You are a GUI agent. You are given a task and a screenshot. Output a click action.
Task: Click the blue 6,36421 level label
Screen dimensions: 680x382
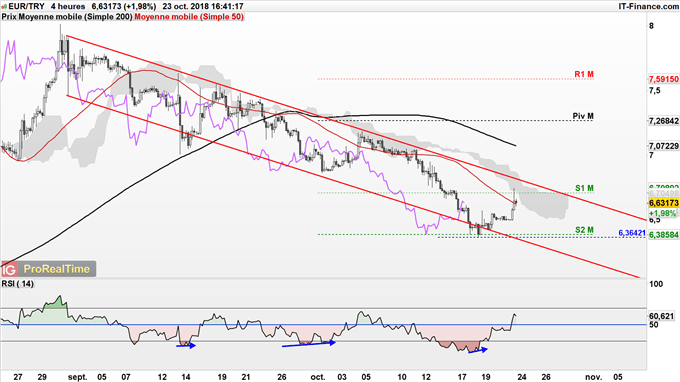point(632,233)
